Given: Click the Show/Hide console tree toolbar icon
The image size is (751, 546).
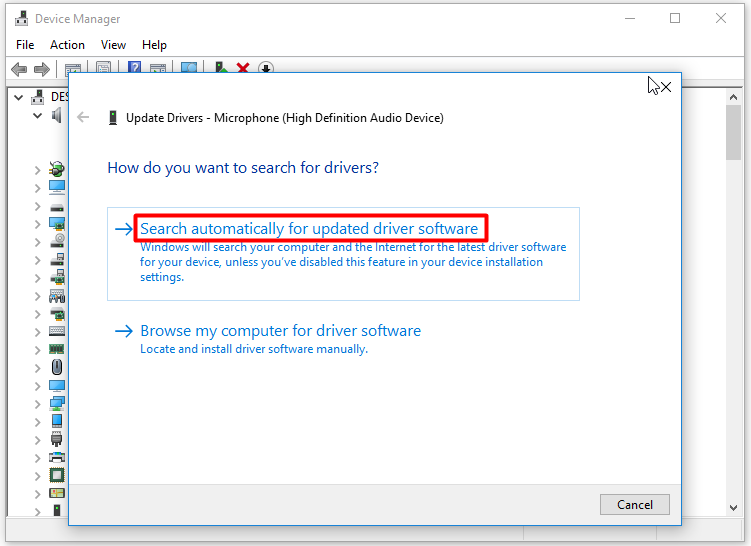Looking at the screenshot, I should (73, 68).
